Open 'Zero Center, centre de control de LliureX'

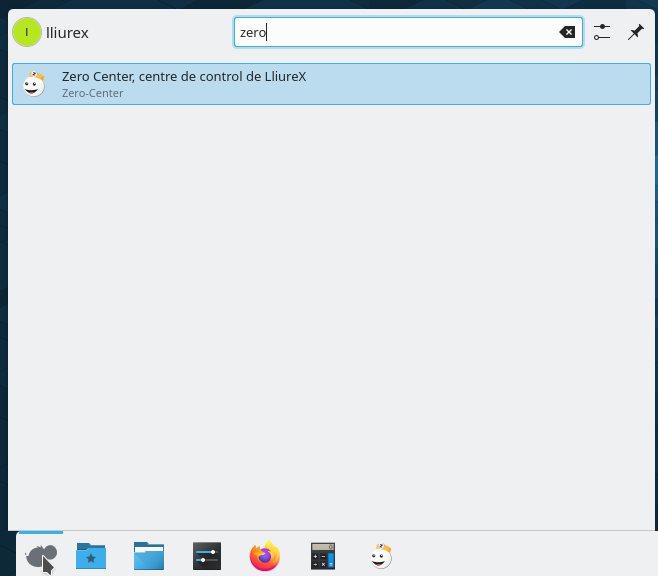[183, 76]
